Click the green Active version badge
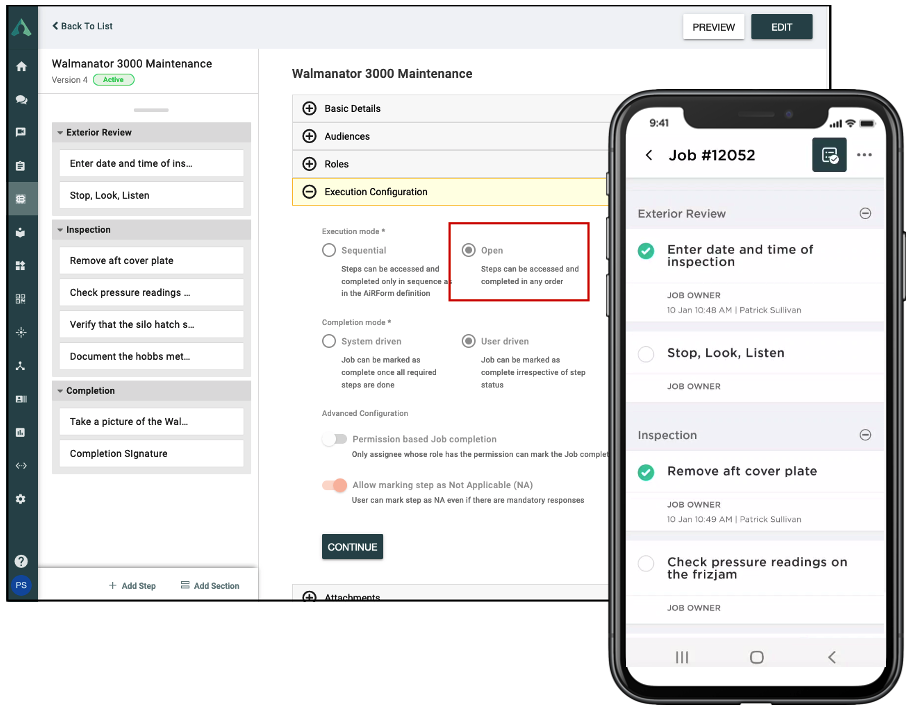 coord(113,80)
